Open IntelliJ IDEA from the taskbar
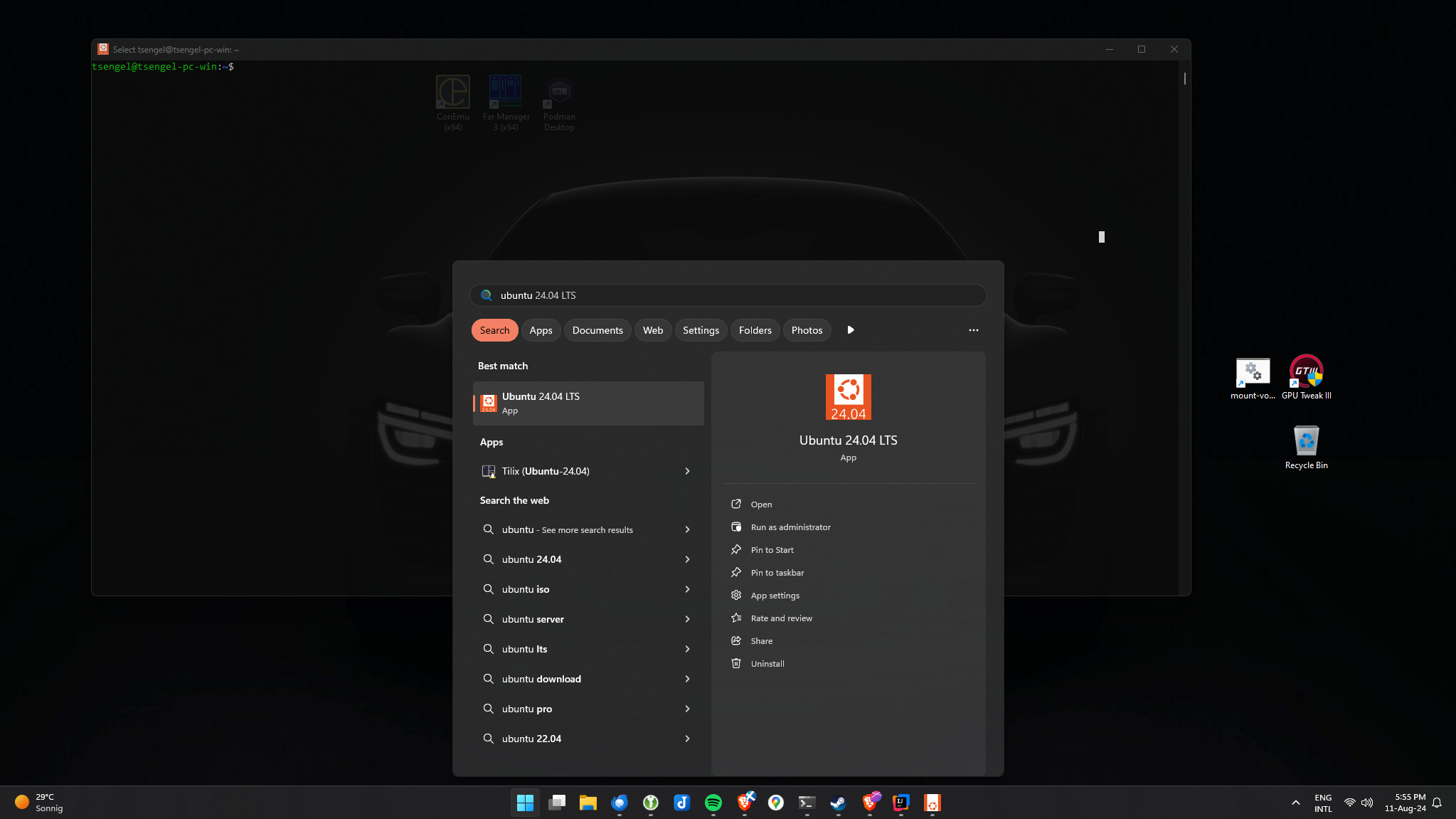This screenshot has width=1456, height=819. click(901, 803)
